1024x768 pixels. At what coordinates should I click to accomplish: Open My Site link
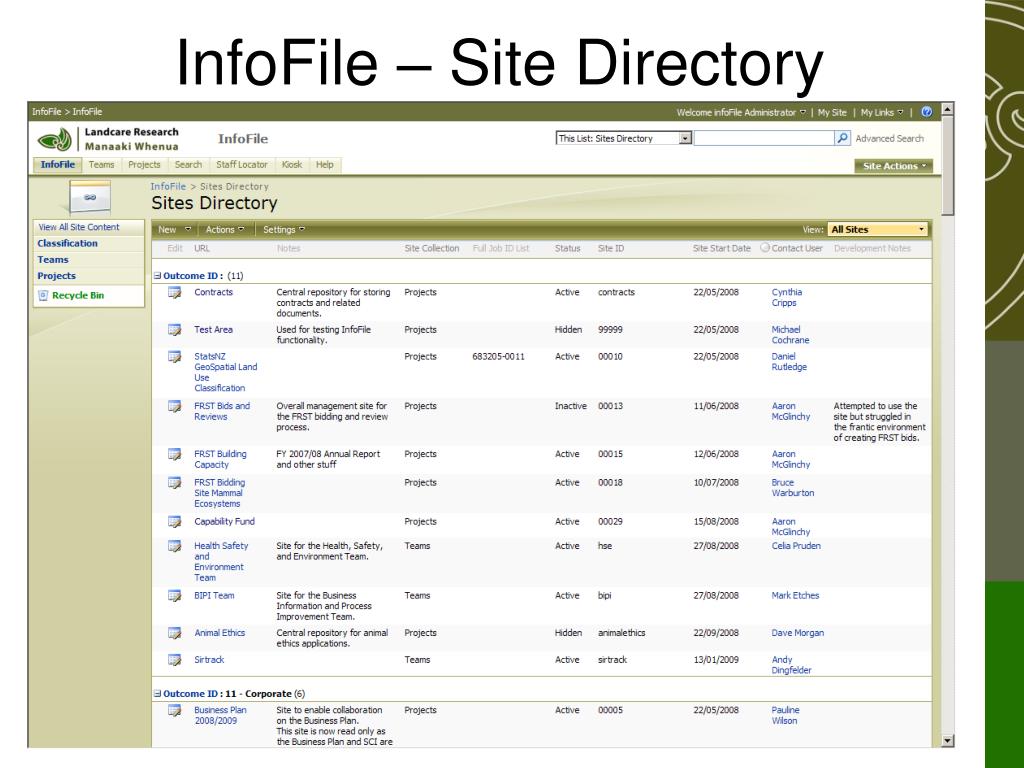coord(832,112)
